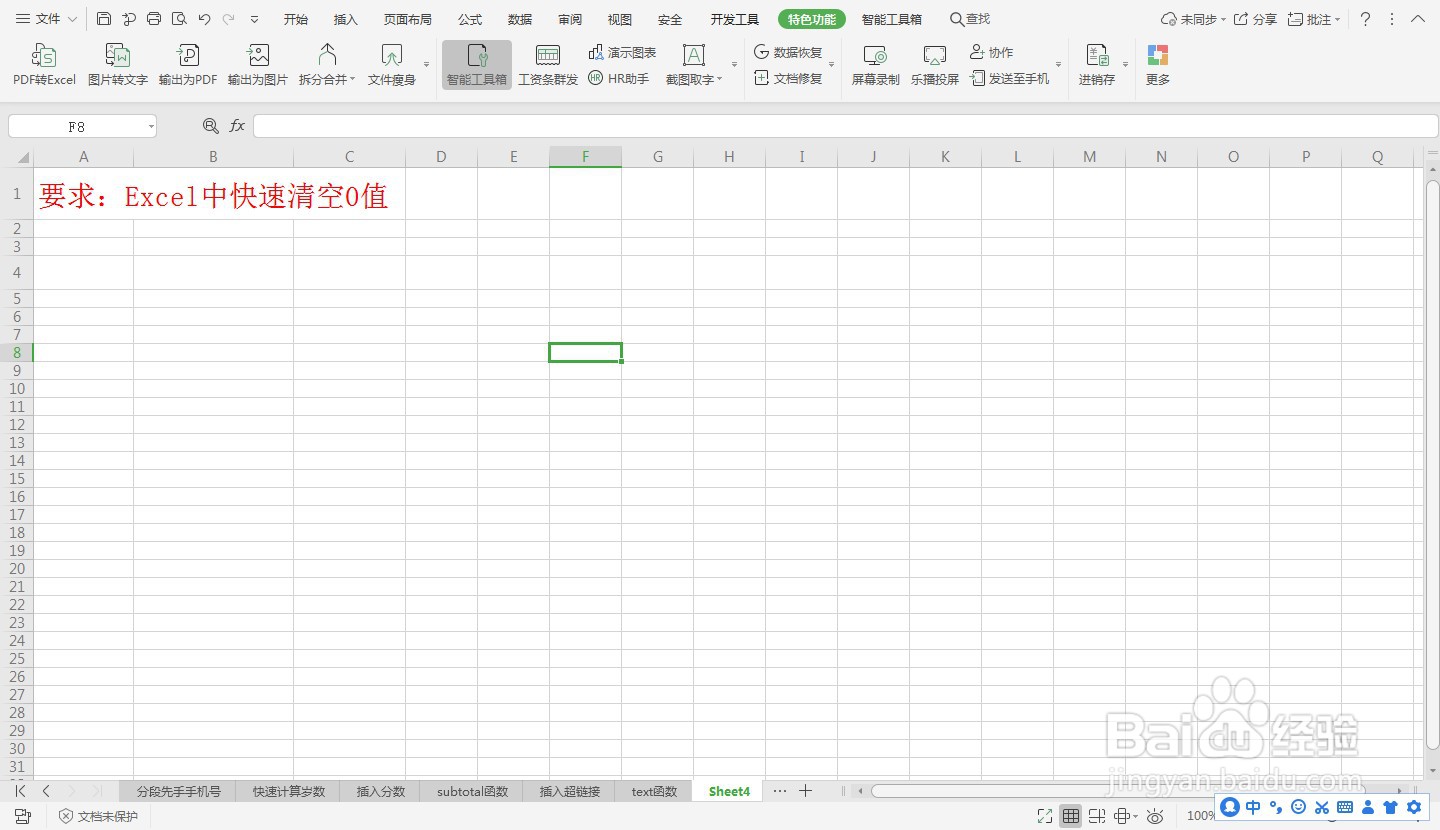Open 演示图表 chart presentation

(x=622, y=52)
